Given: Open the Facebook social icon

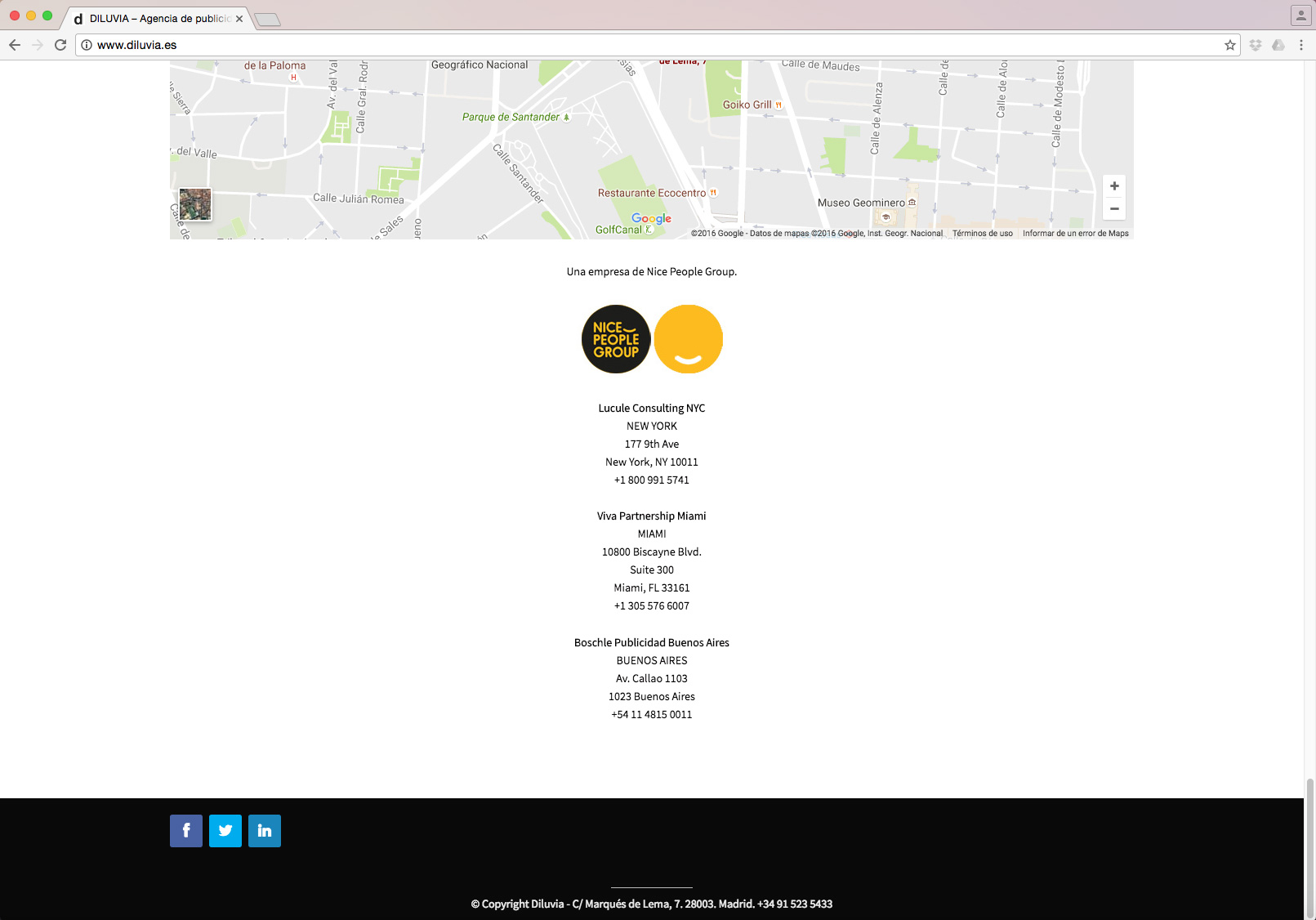Looking at the screenshot, I should [186, 831].
